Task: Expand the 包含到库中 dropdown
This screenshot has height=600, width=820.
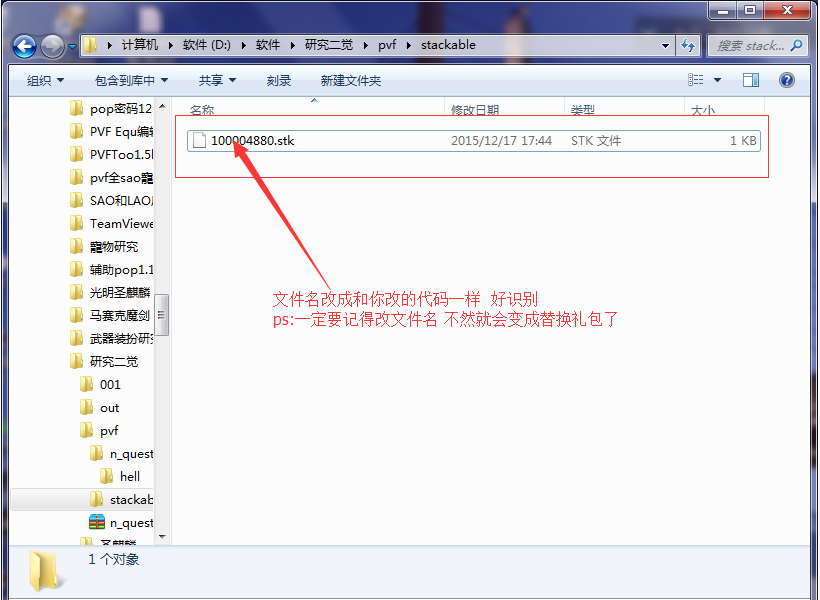Action: [x=131, y=80]
